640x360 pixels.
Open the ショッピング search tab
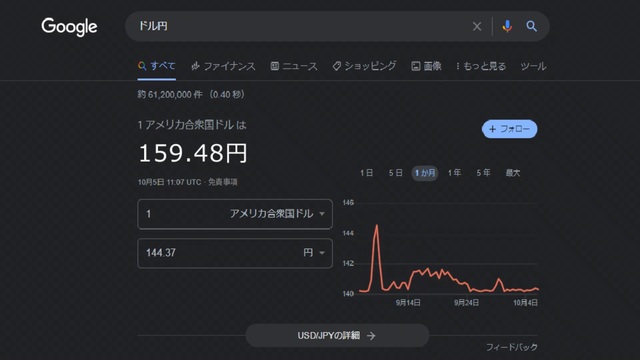coord(364,66)
